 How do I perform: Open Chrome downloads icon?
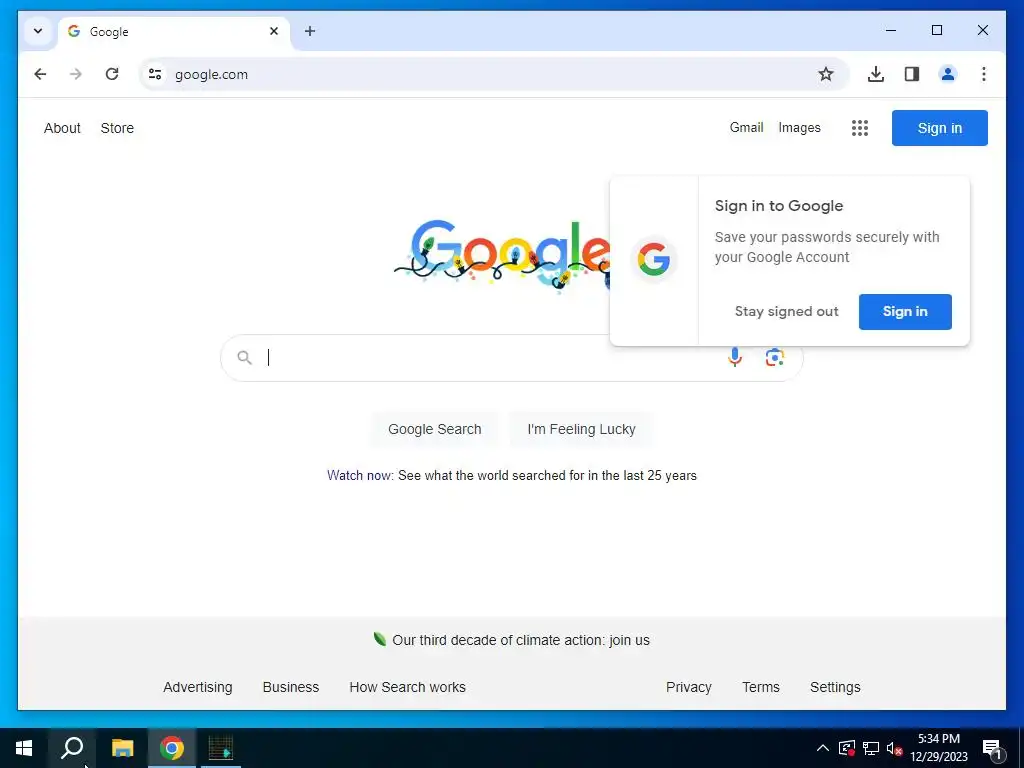[876, 74]
